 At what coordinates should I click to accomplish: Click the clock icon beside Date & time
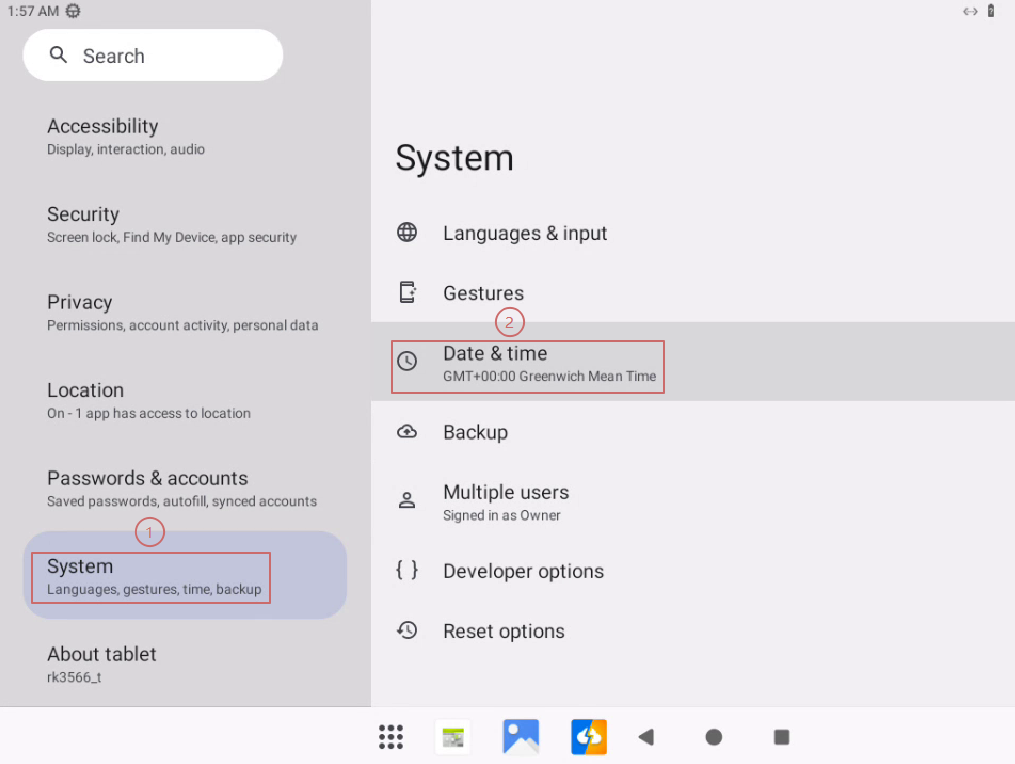(407, 361)
